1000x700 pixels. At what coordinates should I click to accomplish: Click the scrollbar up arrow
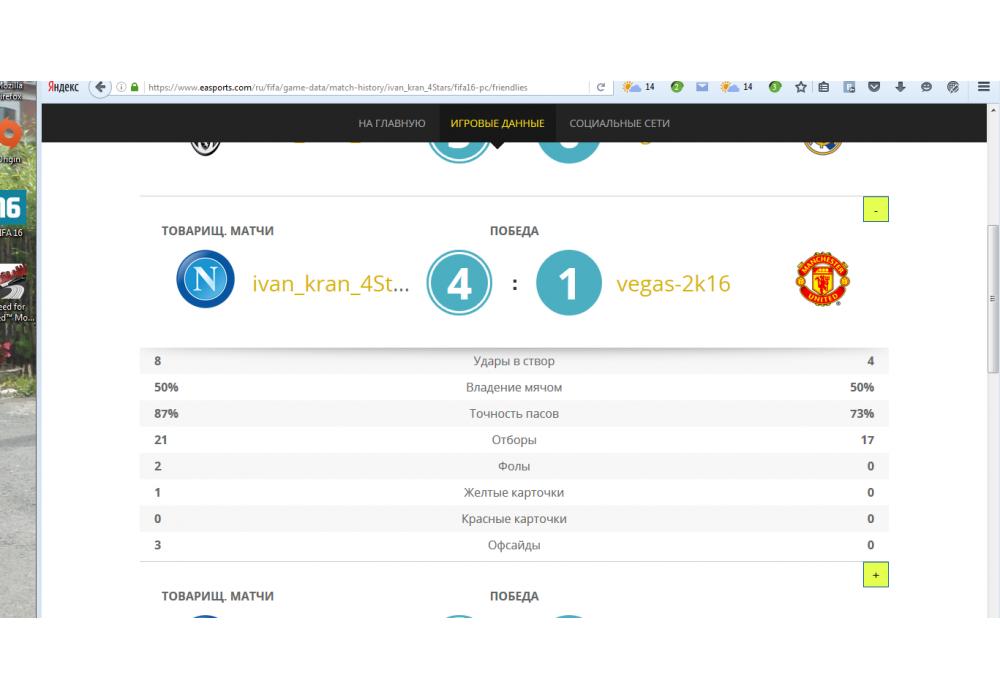tap(992, 110)
